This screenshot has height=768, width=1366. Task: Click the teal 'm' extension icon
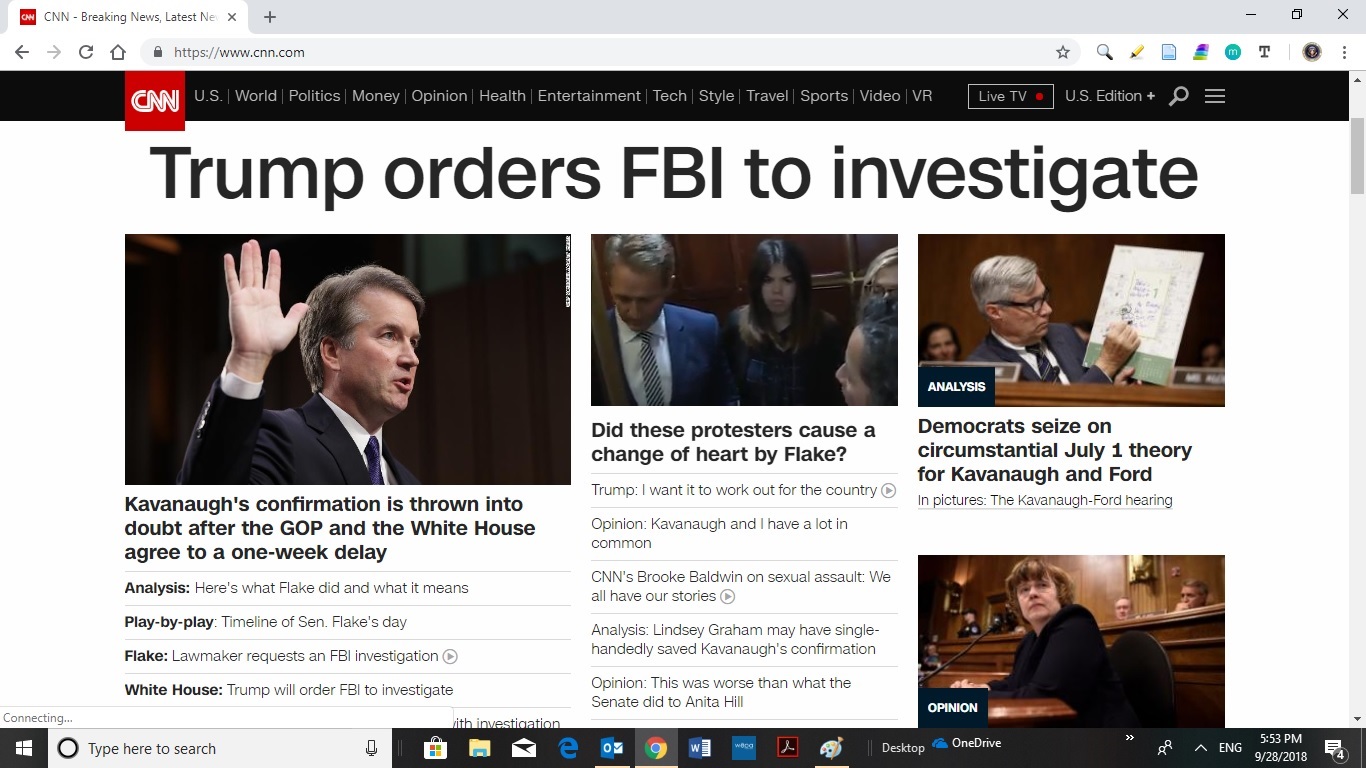(x=1232, y=52)
